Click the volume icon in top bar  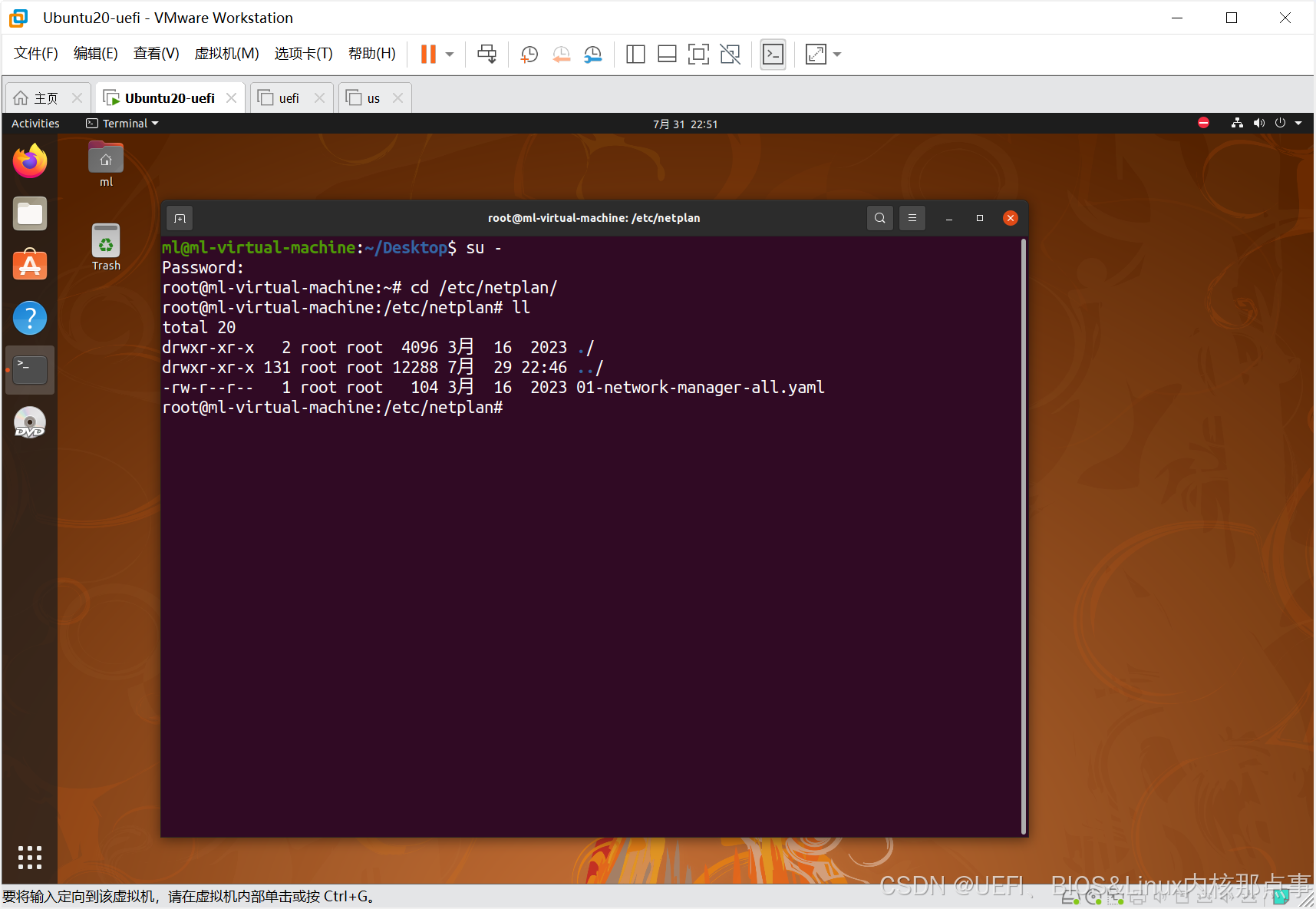coord(1258,123)
